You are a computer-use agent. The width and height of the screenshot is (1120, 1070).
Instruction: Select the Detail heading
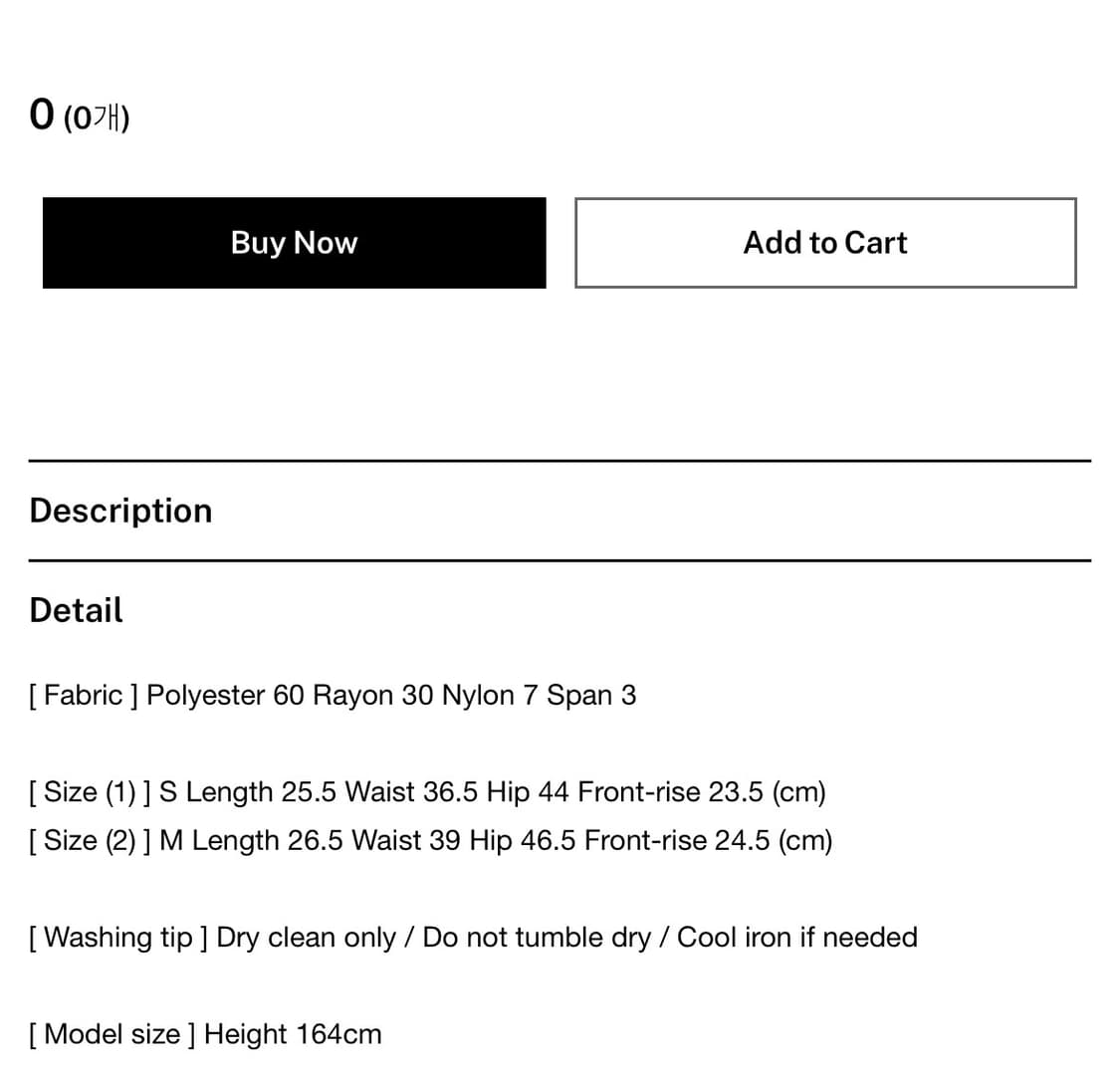[x=76, y=610]
